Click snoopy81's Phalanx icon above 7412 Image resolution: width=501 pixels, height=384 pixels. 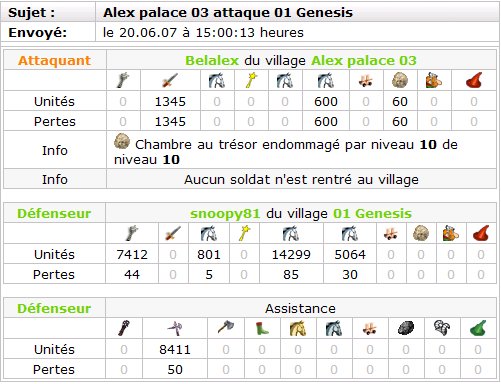(132, 233)
